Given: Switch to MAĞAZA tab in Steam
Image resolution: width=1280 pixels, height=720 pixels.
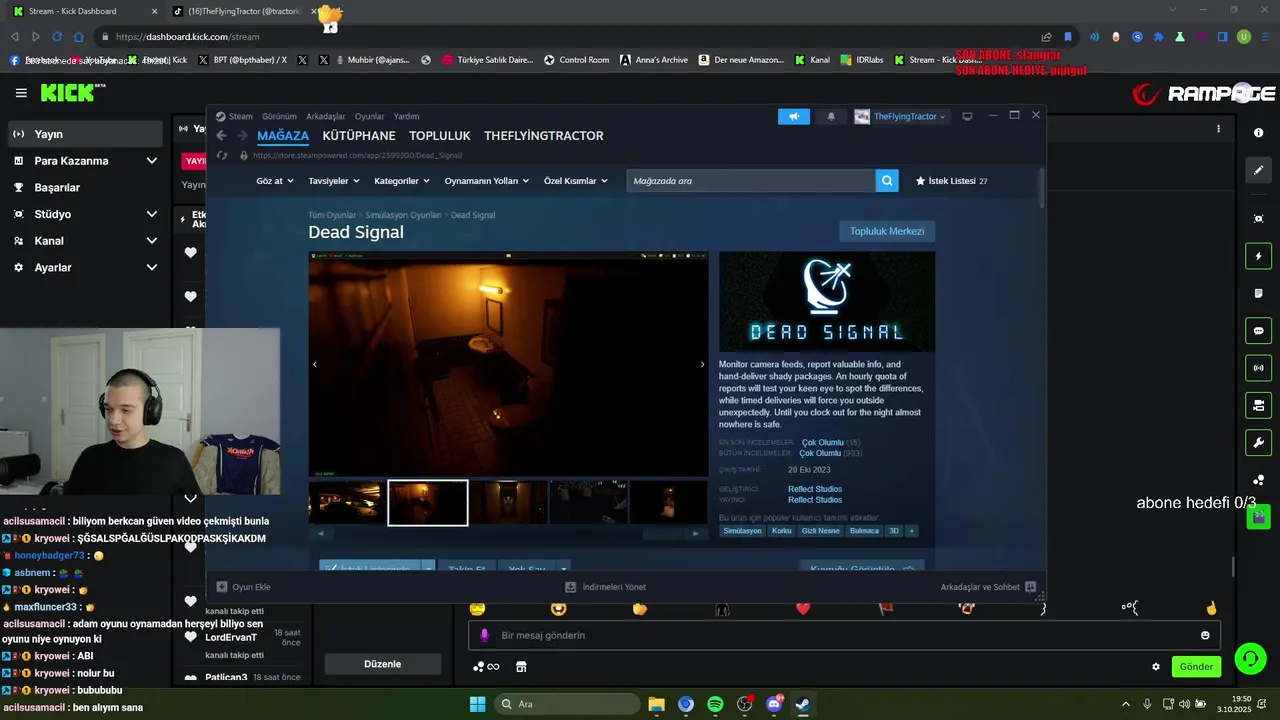Looking at the screenshot, I should (283, 136).
